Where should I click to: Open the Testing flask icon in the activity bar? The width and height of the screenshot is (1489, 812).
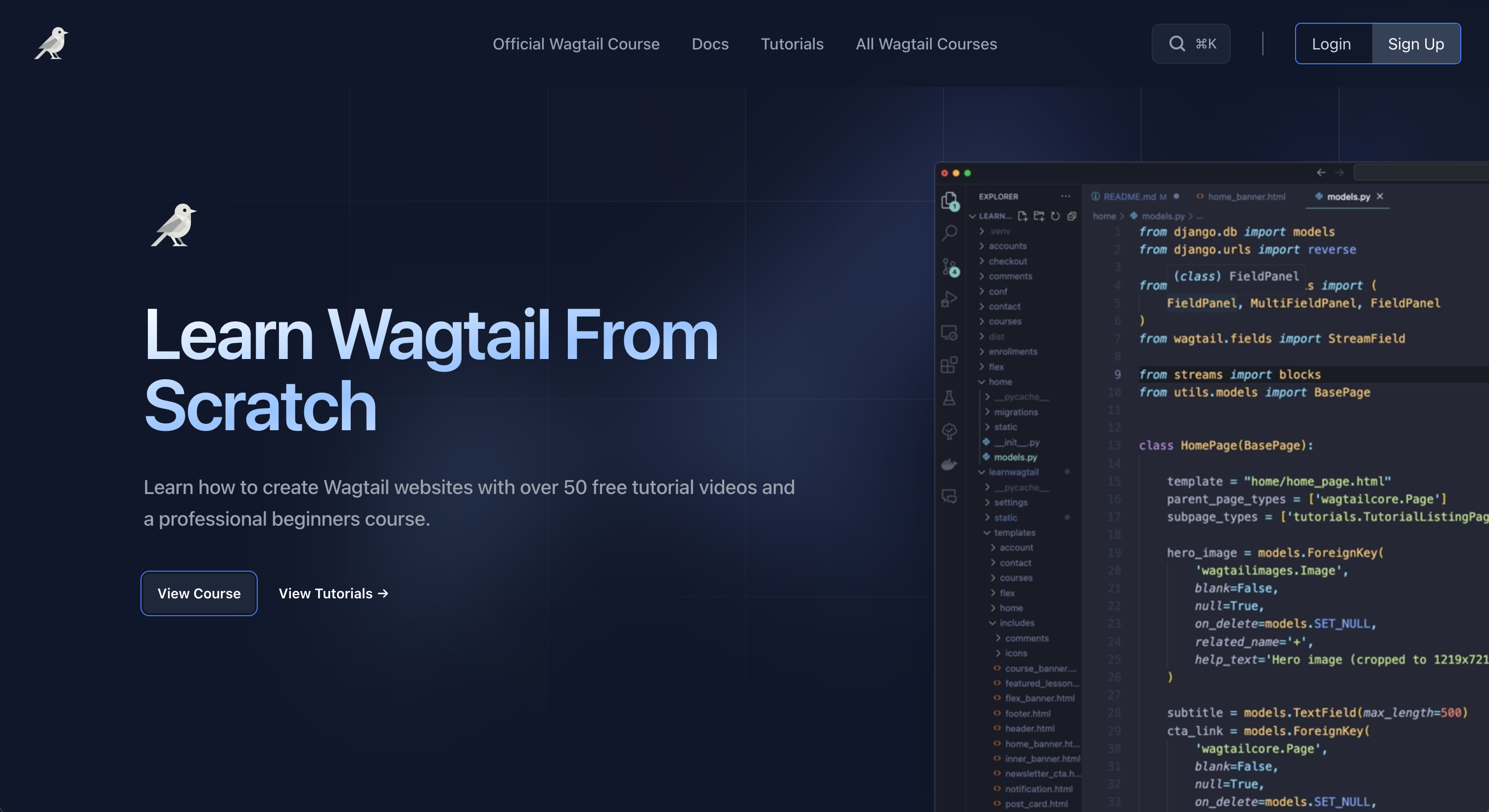[949, 398]
